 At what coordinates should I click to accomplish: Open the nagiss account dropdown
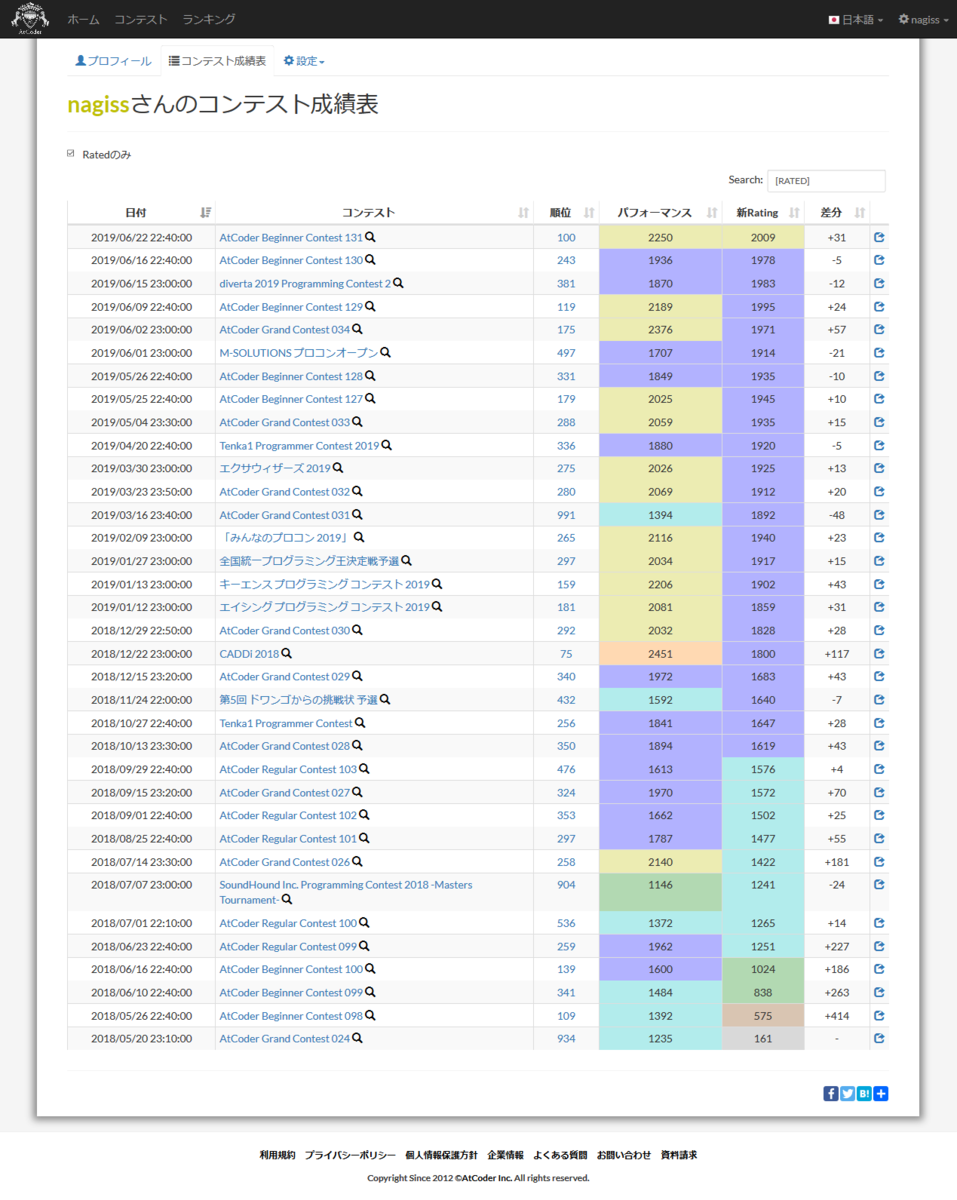click(x=924, y=19)
